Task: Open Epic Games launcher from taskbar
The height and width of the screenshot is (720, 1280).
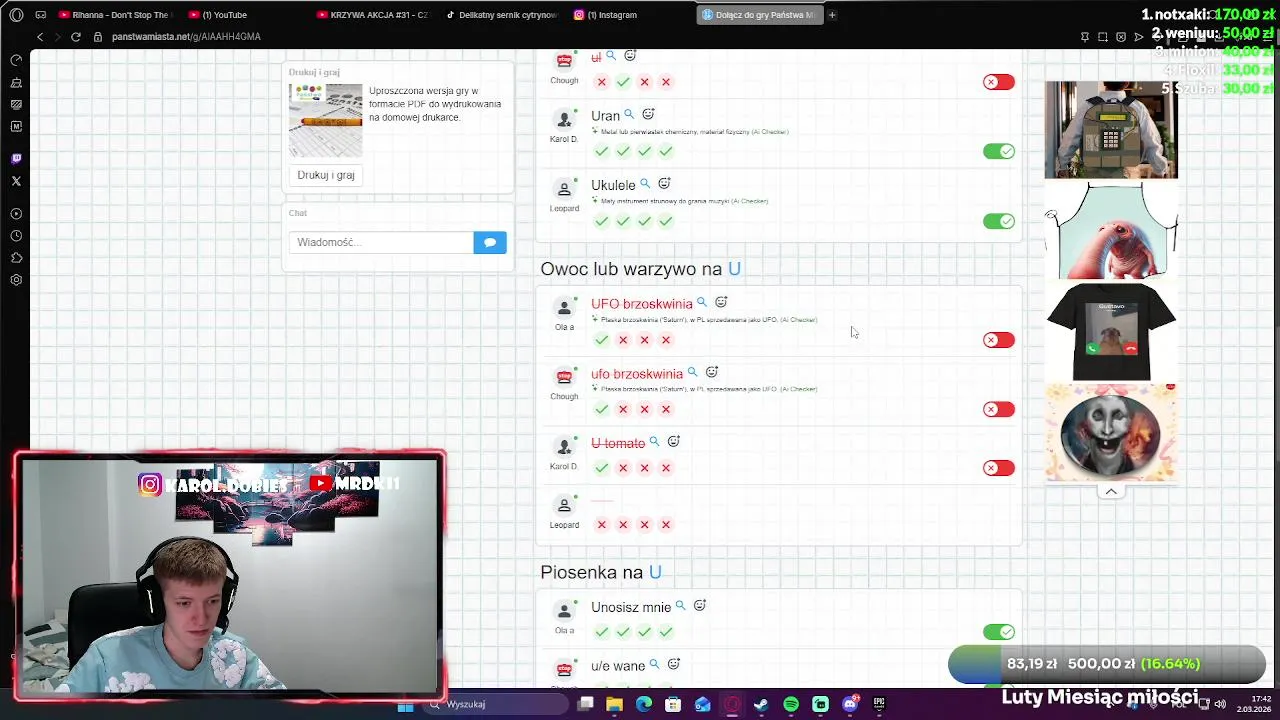Action: tap(879, 705)
